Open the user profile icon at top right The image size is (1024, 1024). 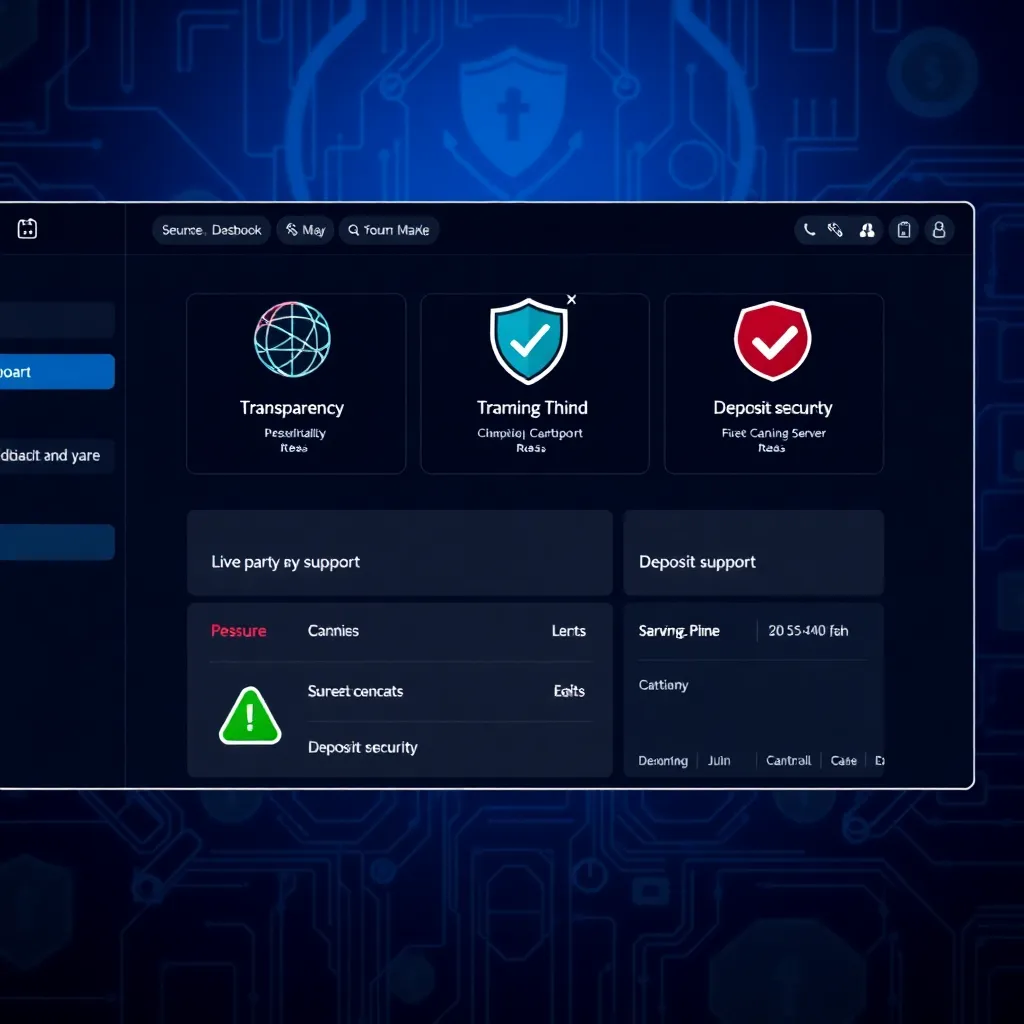click(939, 230)
